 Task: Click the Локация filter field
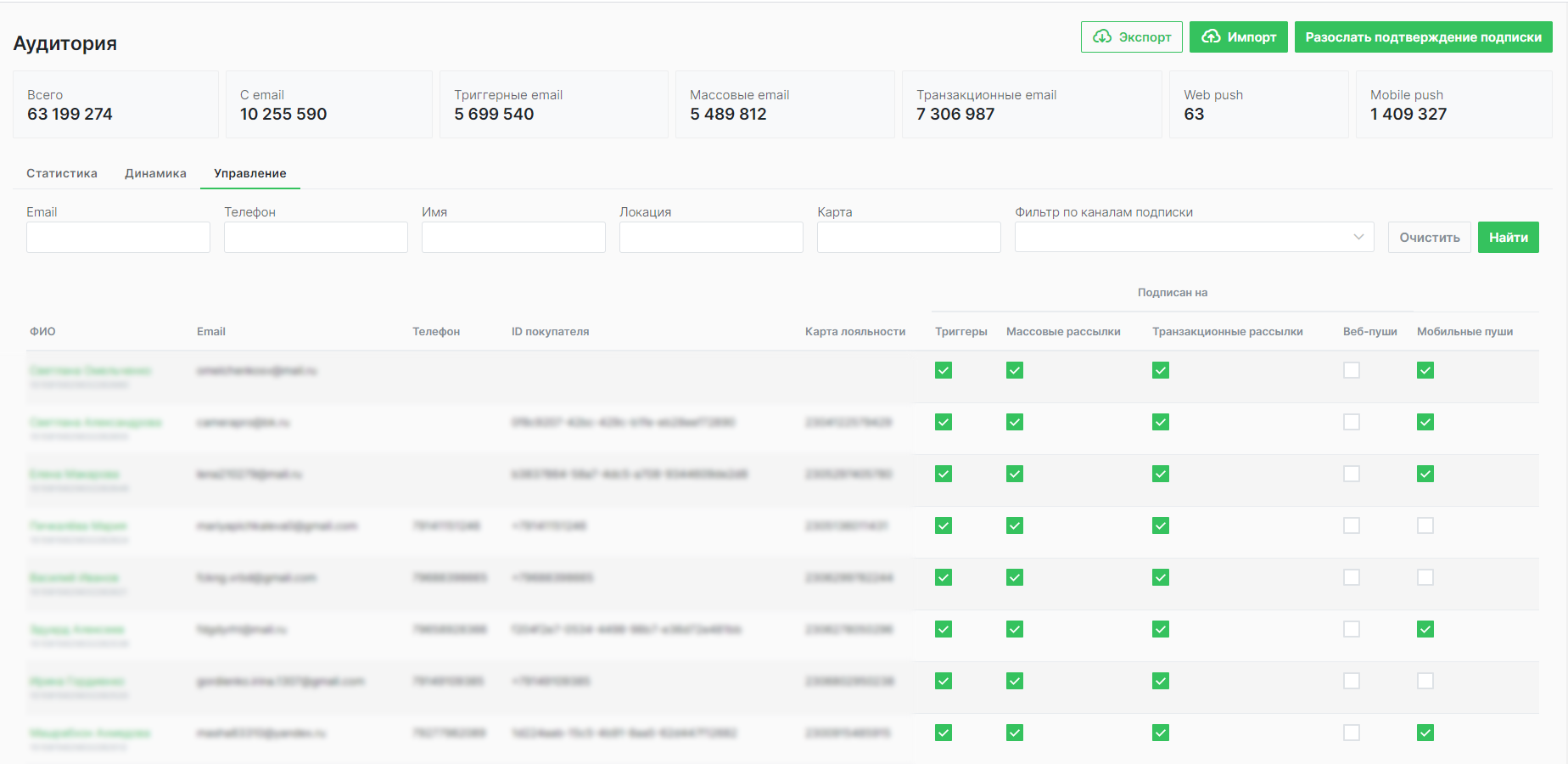coord(711,237)
